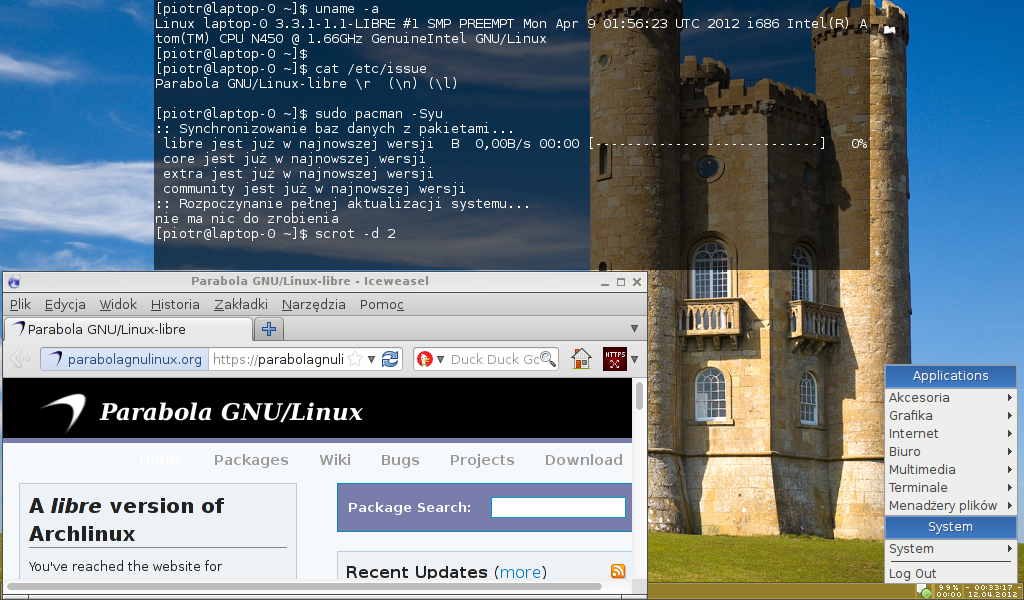Visit the Wiki link on the Parabola site
1024x600 pixels.
tap(335, 460)
